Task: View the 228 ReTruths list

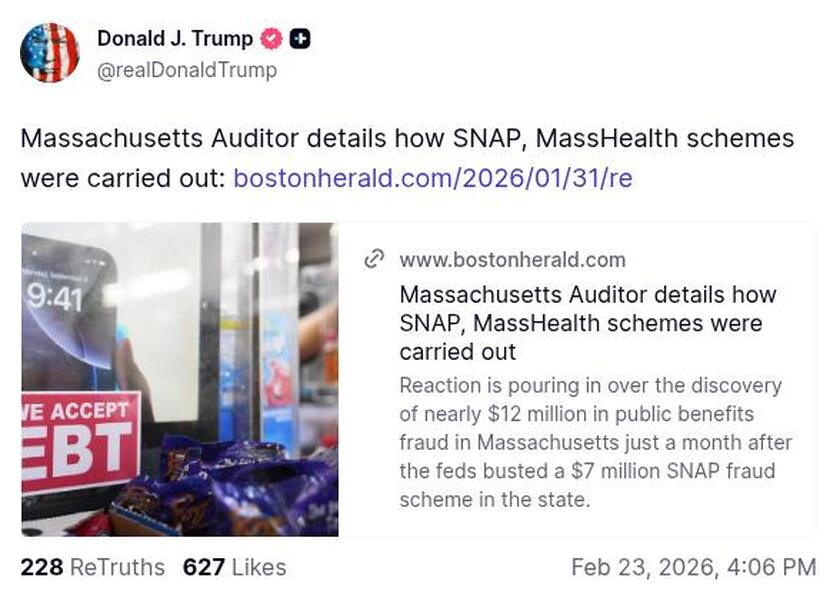Action: point(92,568)
